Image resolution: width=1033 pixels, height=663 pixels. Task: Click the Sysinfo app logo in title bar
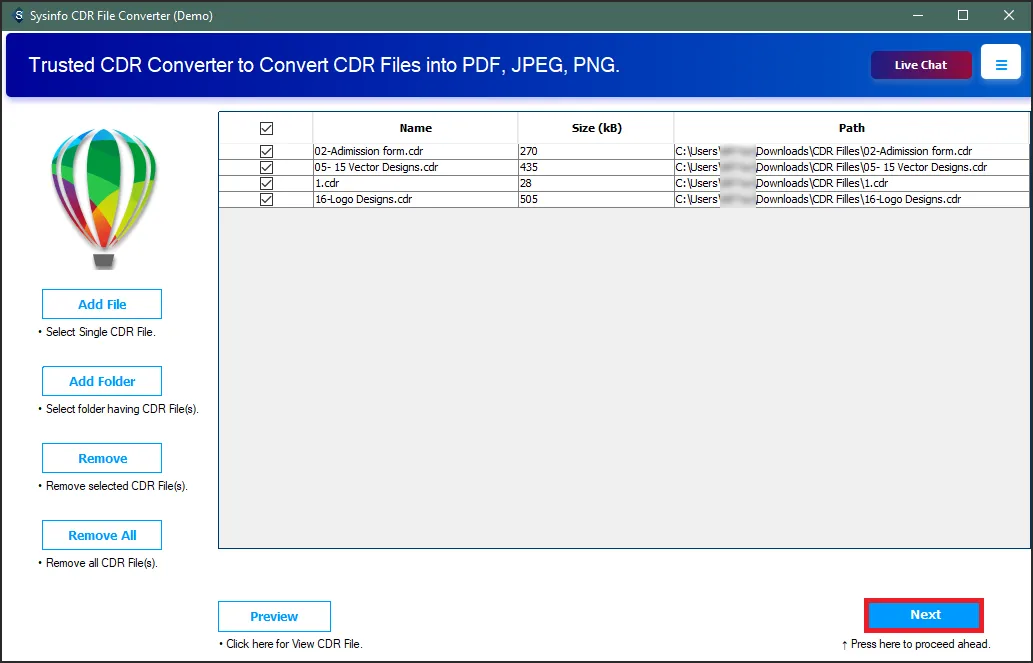tap(18, 15)
